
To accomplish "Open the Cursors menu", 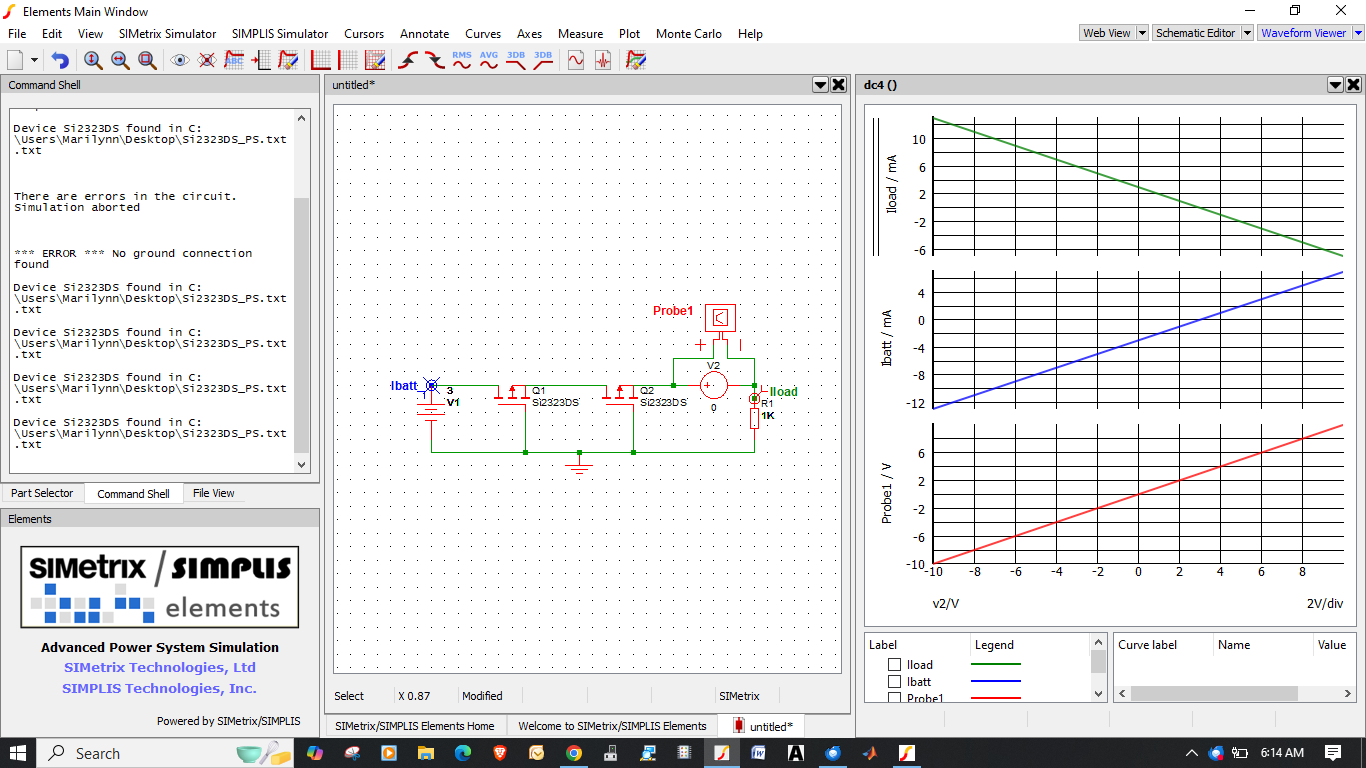I will [364, 33].
